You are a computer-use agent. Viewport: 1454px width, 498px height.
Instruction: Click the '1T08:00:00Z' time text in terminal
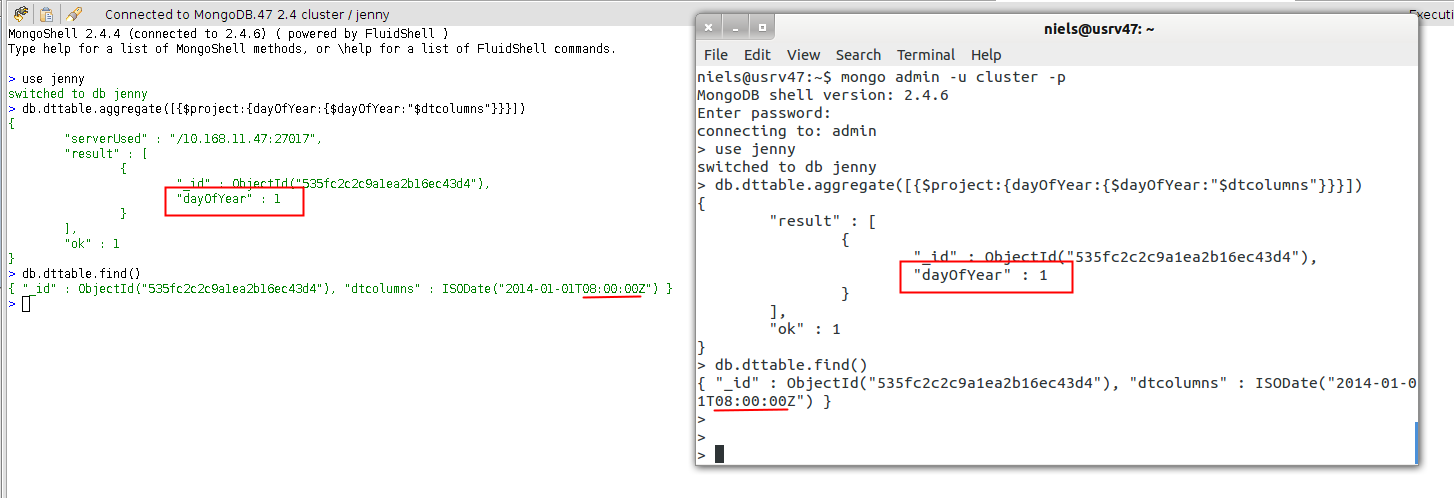(747, 401)
